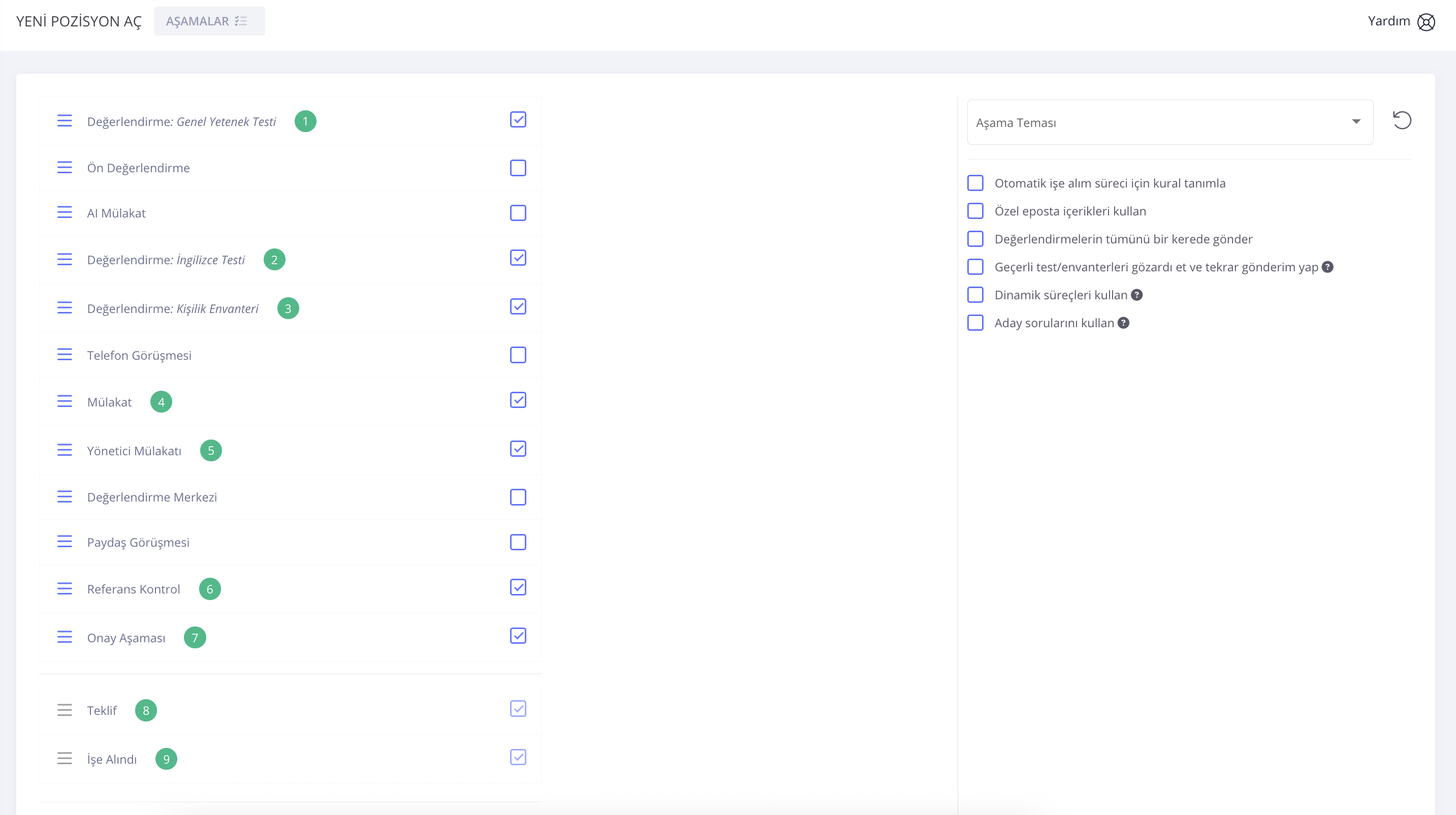
Task: Tick Otomatik işe alım süreci kural checkbox
Action: click(975, 183)
